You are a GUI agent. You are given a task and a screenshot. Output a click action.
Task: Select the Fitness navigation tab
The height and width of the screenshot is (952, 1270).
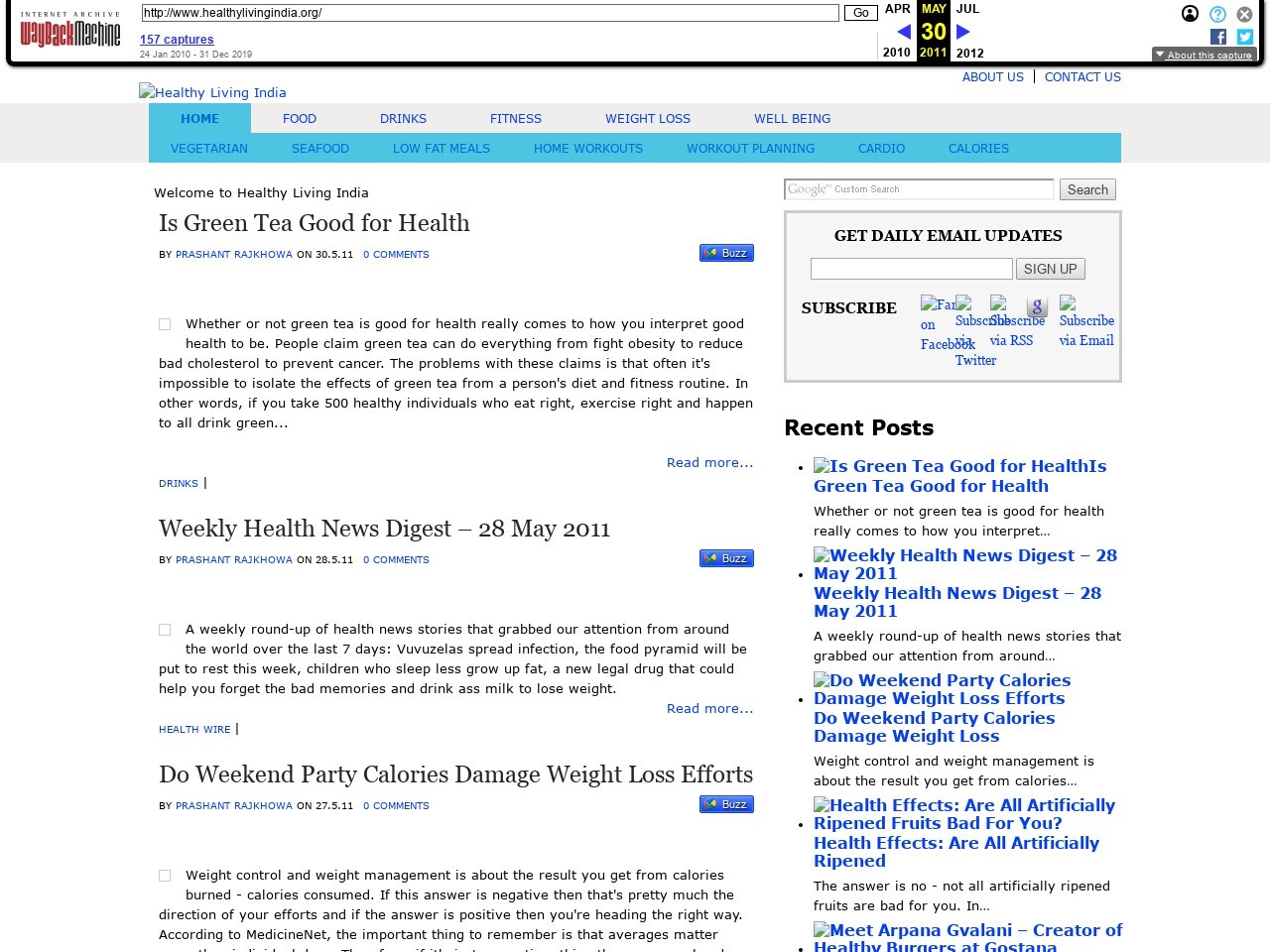(x=515, y=118)
